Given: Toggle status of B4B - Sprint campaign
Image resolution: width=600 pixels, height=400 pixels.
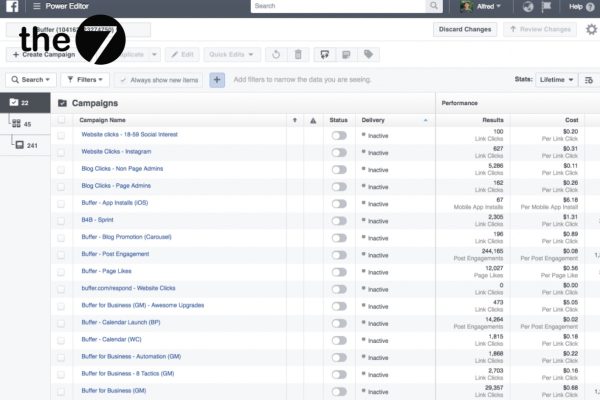Looking at the screenshot, I should tap(339, 221).
